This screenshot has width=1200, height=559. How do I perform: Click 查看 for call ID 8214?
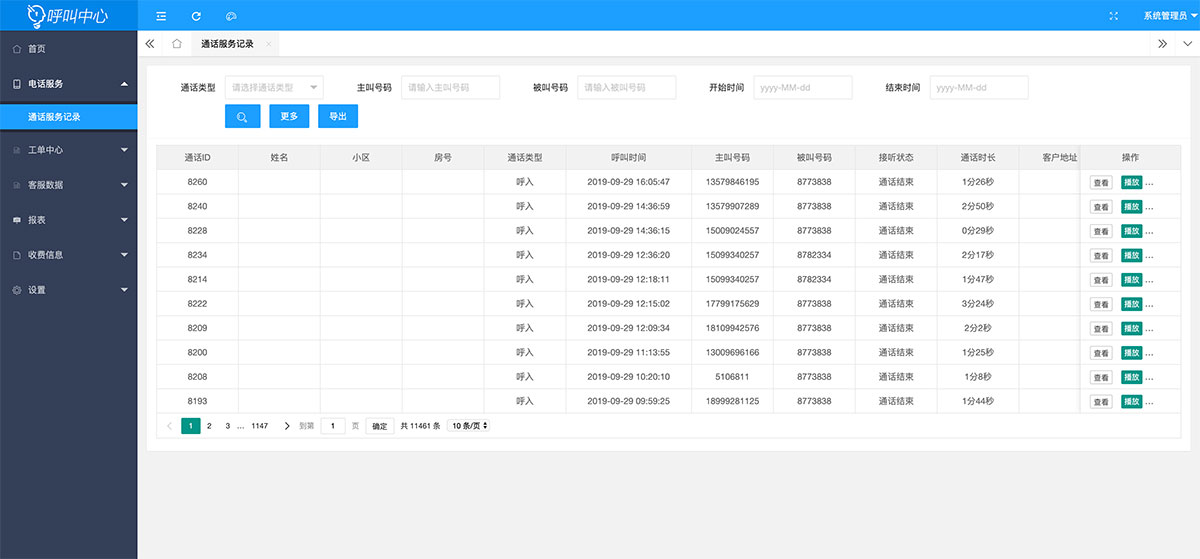[x=1101, y=280]
